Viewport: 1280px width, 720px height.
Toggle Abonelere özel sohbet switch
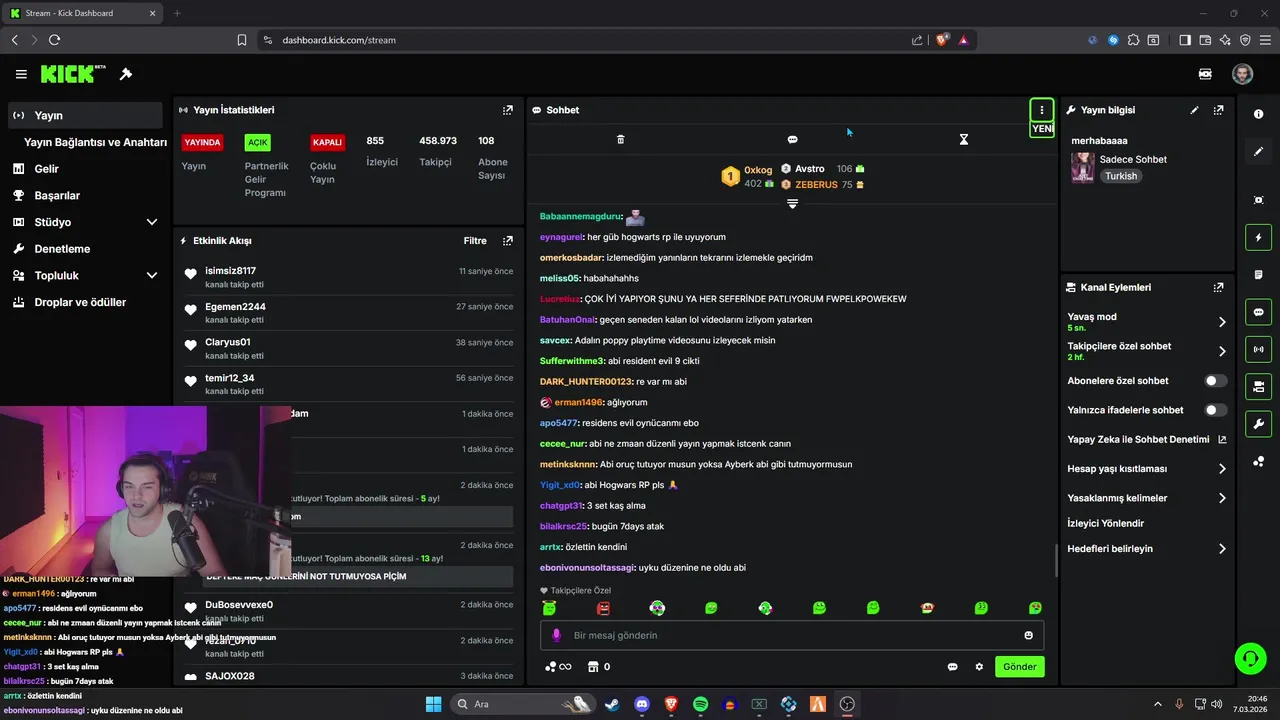[1216, 381]
